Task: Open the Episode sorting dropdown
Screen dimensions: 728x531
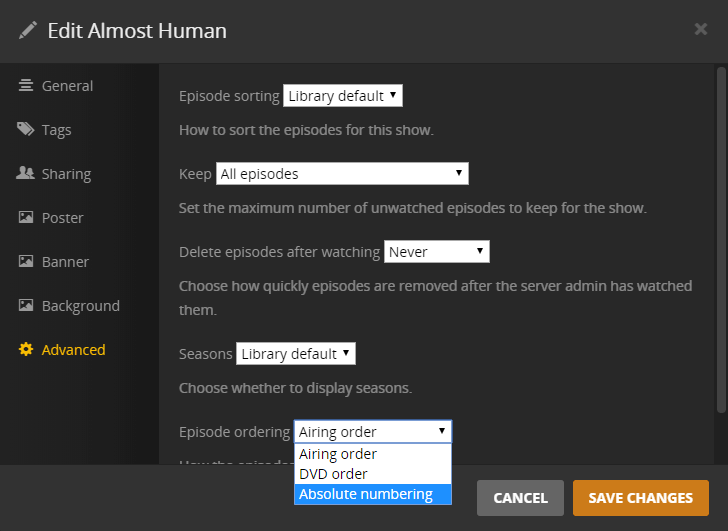Action: click(343, 96)
